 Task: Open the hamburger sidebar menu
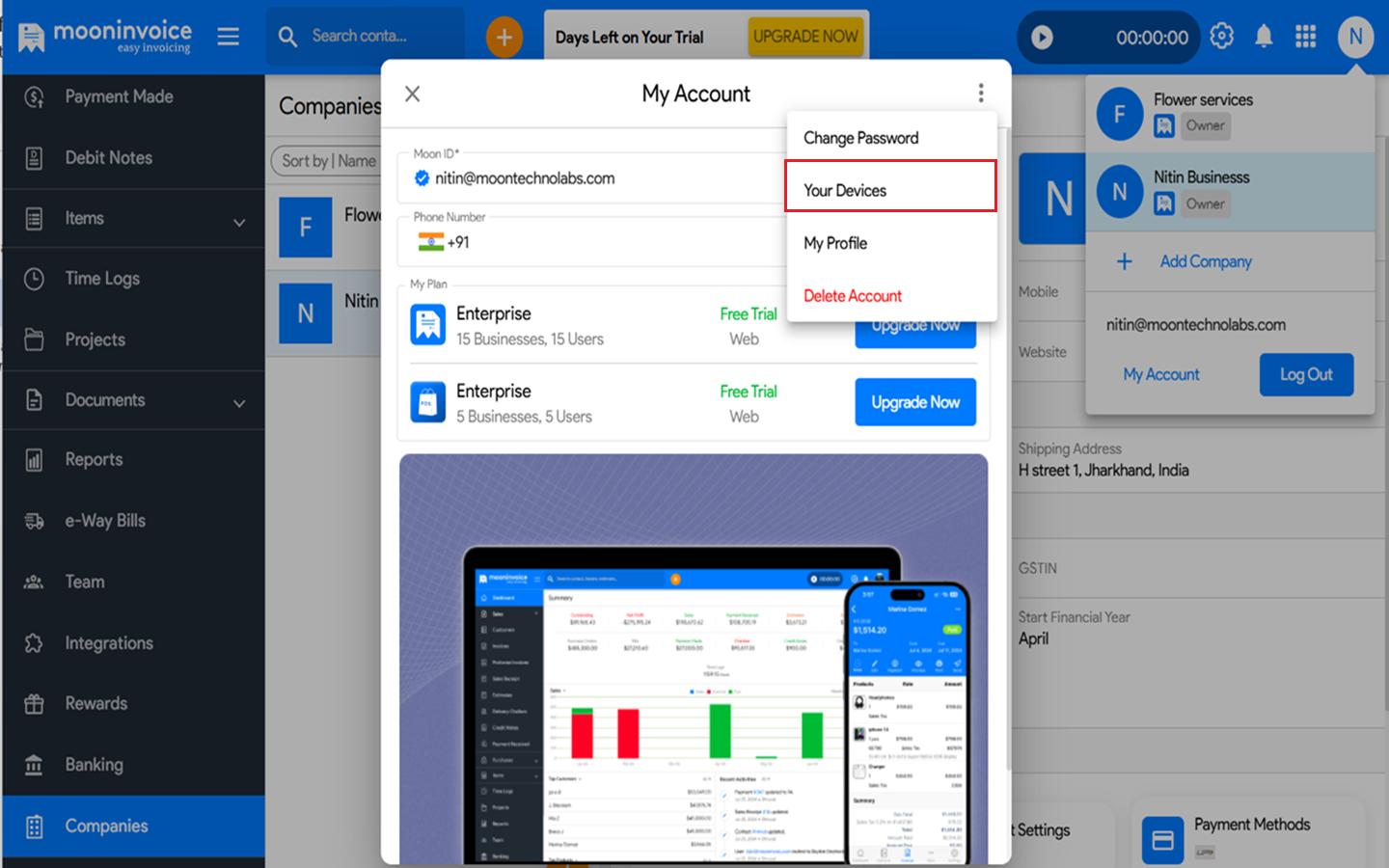coord(229,37)
